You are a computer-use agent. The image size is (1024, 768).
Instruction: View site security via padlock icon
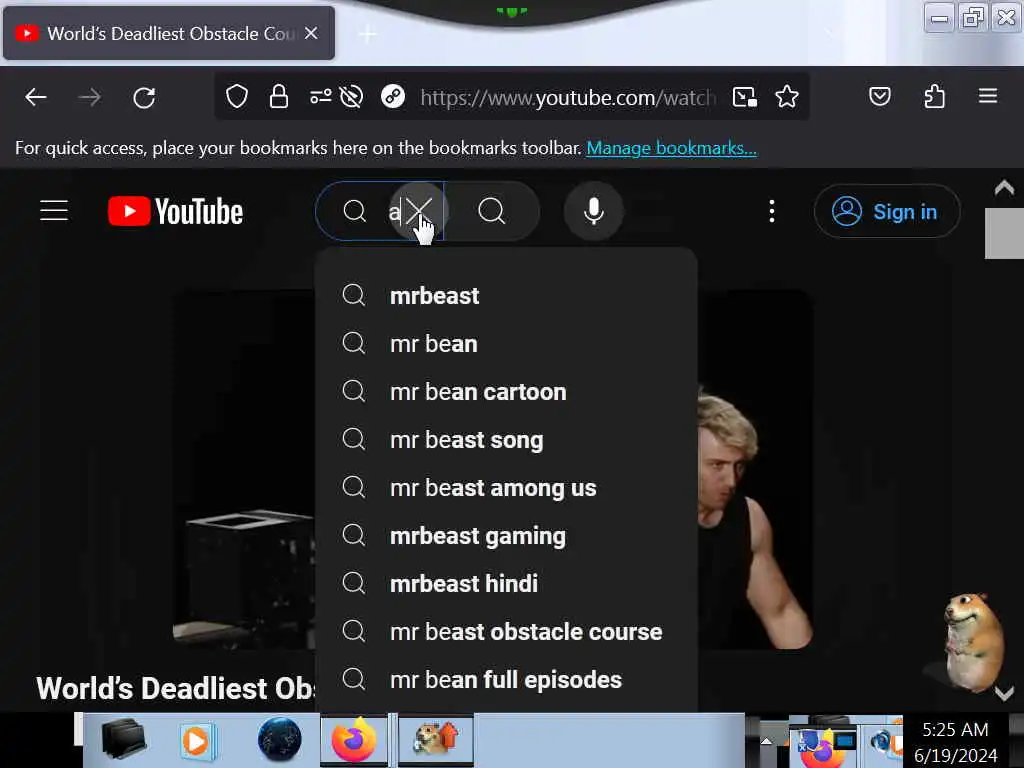tap(279, 97)
